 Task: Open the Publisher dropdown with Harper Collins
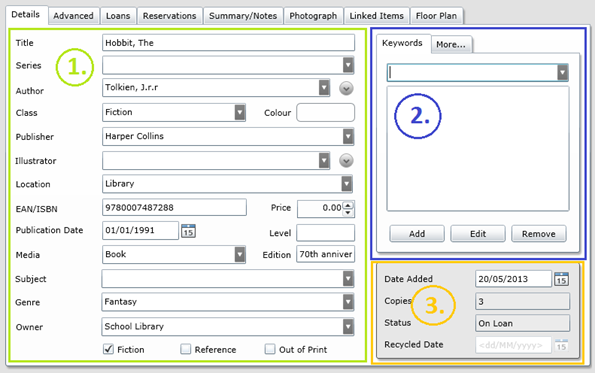click(348, 137)
